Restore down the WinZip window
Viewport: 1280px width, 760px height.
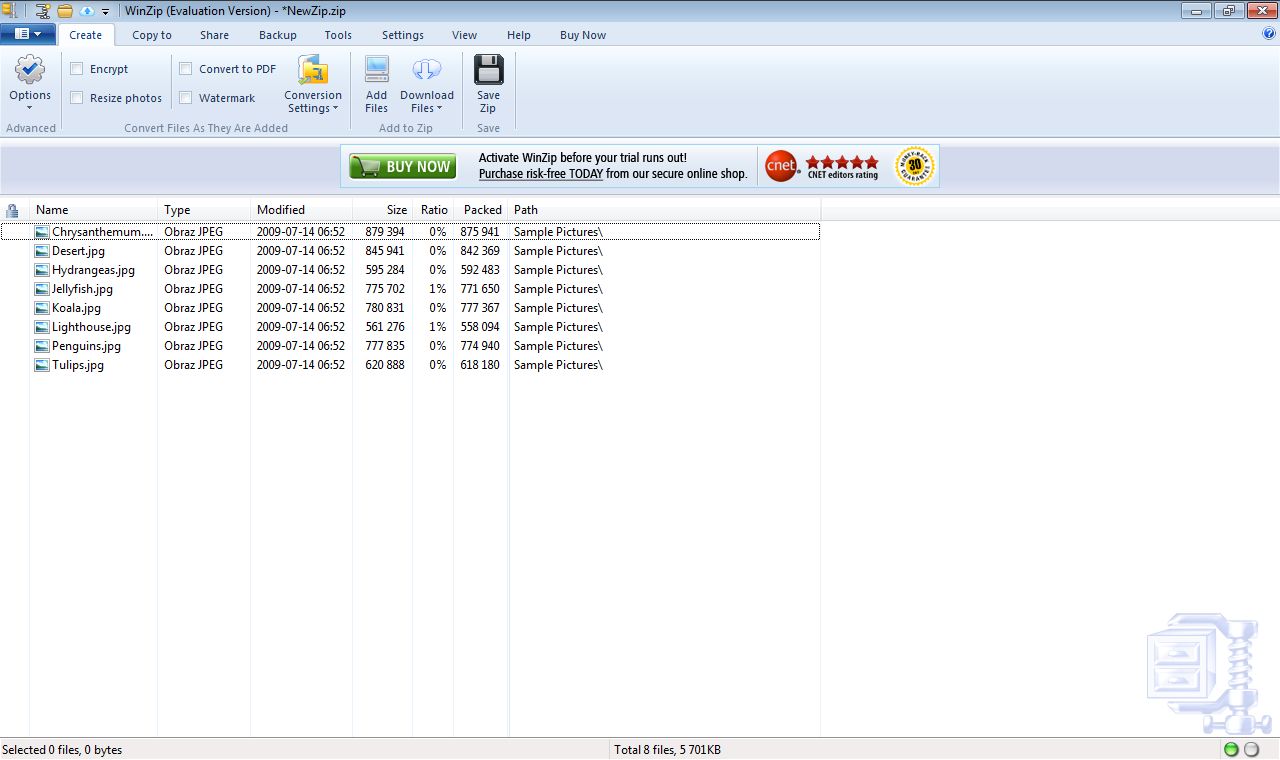click(x=1228, y=11)
